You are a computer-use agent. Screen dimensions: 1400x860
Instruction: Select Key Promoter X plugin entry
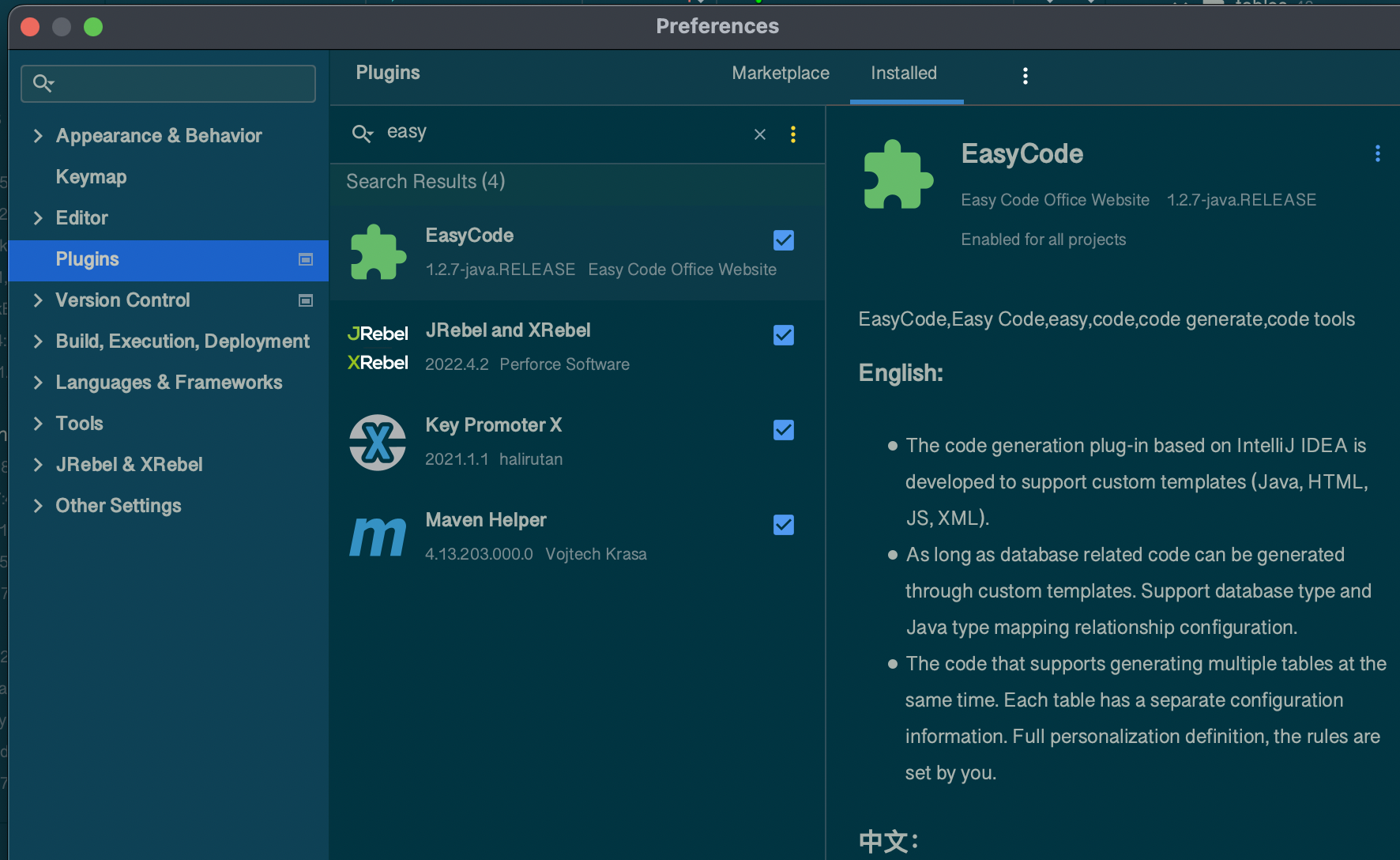click(x=578, y=443)
